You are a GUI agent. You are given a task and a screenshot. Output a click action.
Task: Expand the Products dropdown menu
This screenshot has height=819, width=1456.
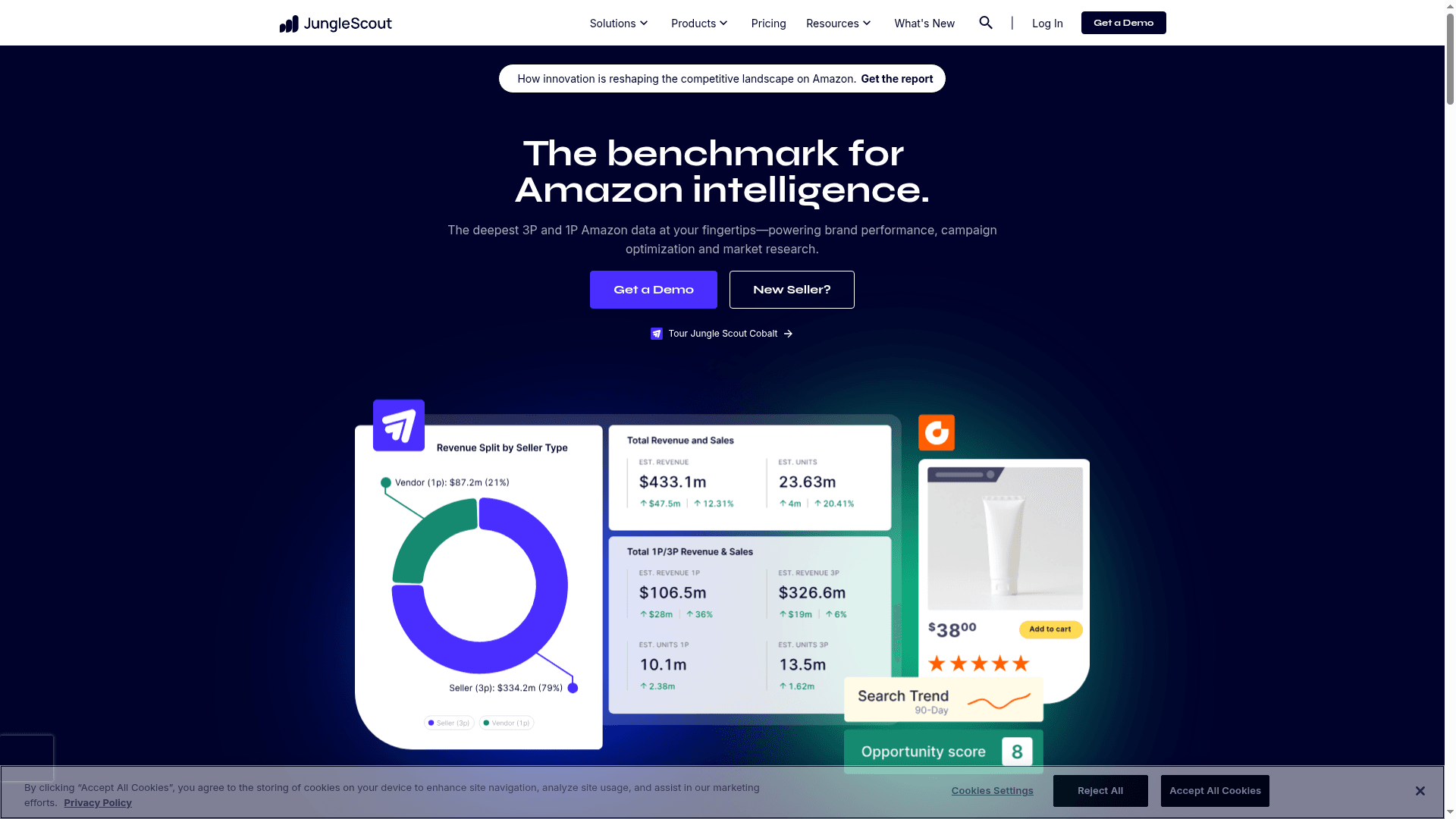click(x=698, y=23)
